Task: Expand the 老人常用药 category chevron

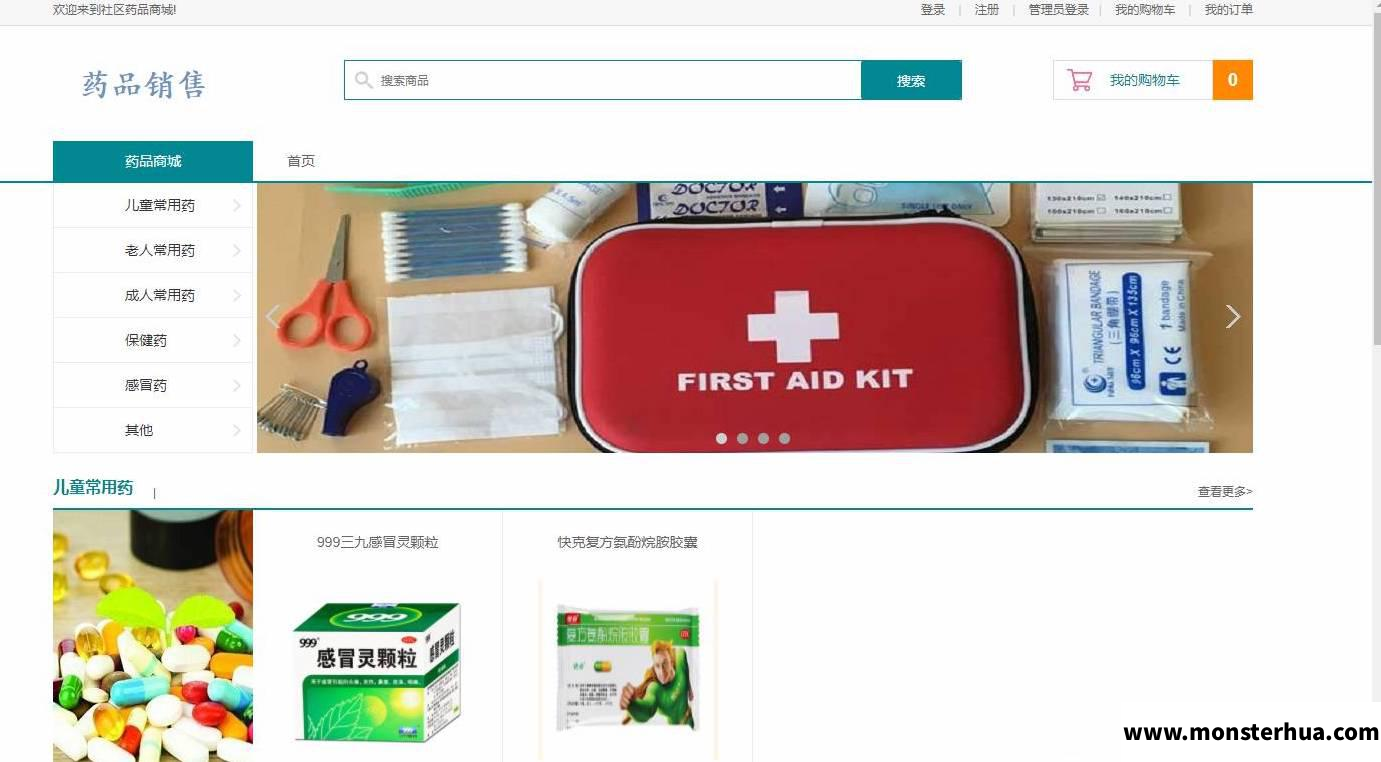Action: pos(237,251)
